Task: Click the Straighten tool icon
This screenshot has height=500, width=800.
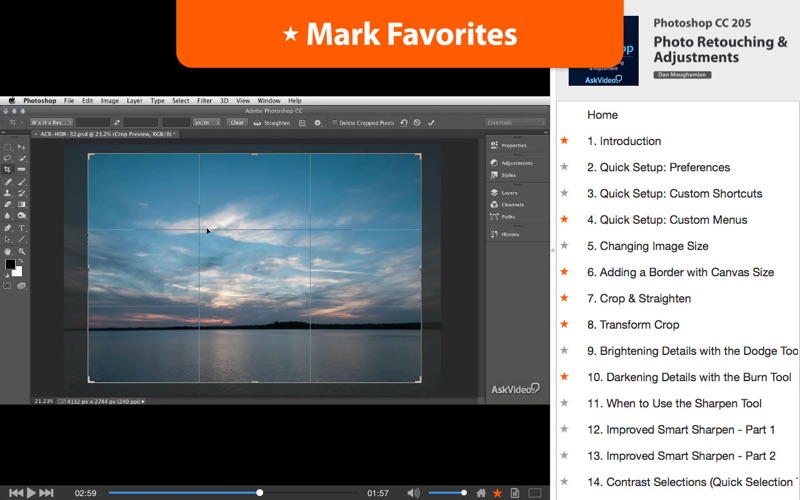Action: 257,123
